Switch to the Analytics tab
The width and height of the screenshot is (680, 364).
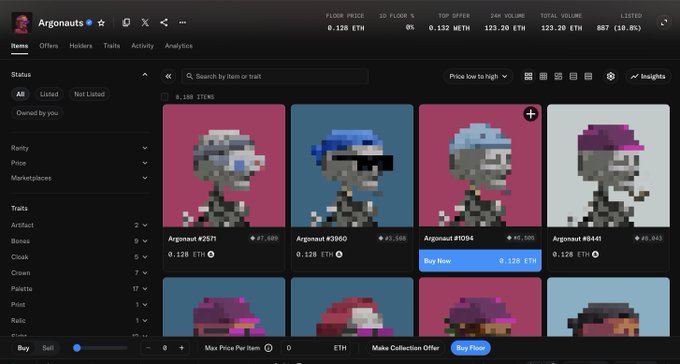point(179,46)
